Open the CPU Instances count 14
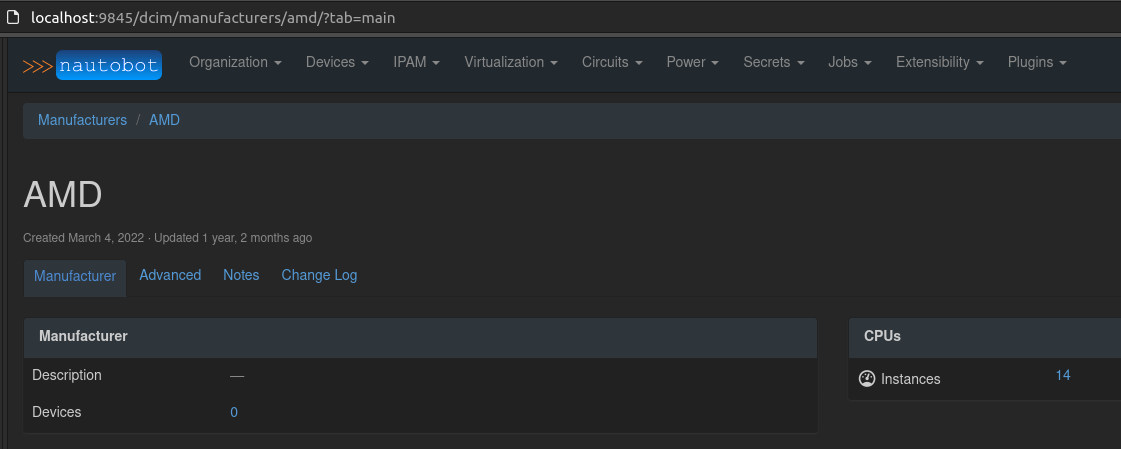The image size is (1121, 449). 1062,375
